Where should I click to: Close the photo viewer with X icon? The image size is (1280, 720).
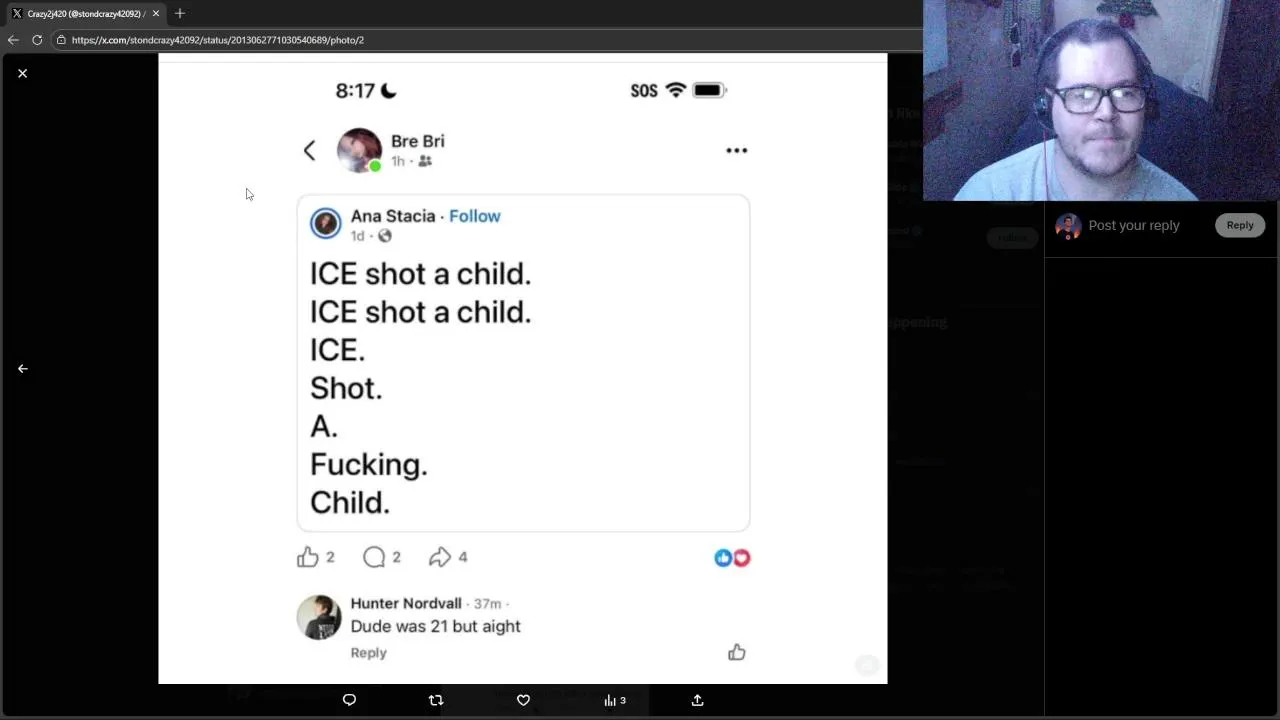point(22,73)
